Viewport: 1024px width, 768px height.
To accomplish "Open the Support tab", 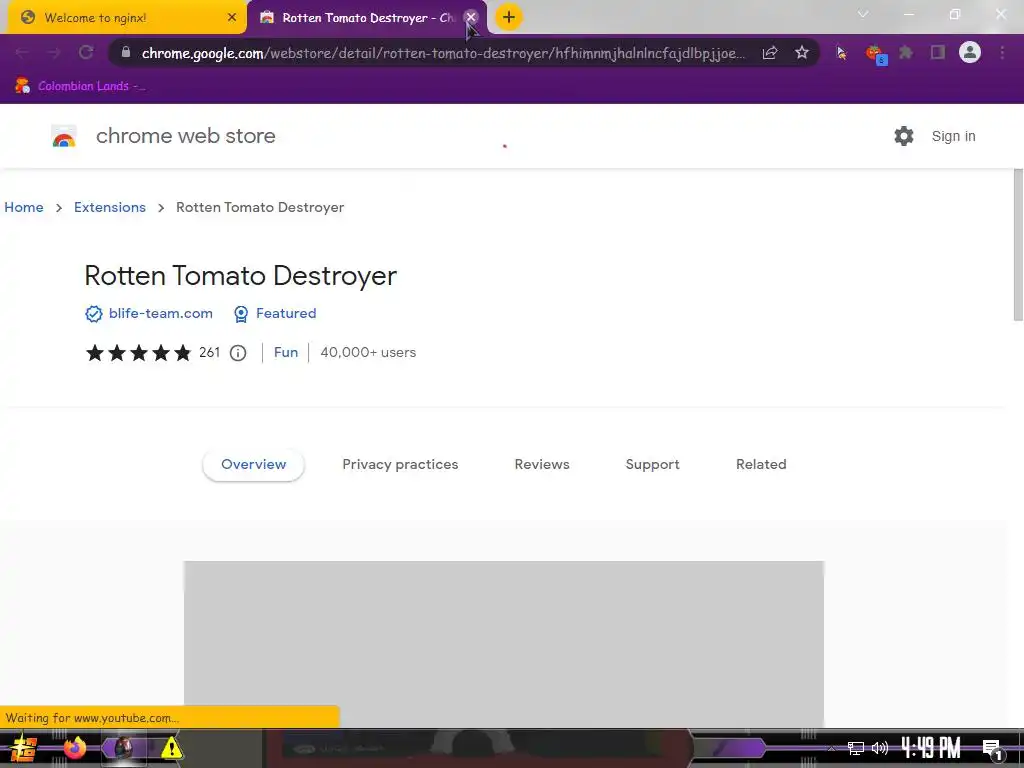I will (652, 464).
